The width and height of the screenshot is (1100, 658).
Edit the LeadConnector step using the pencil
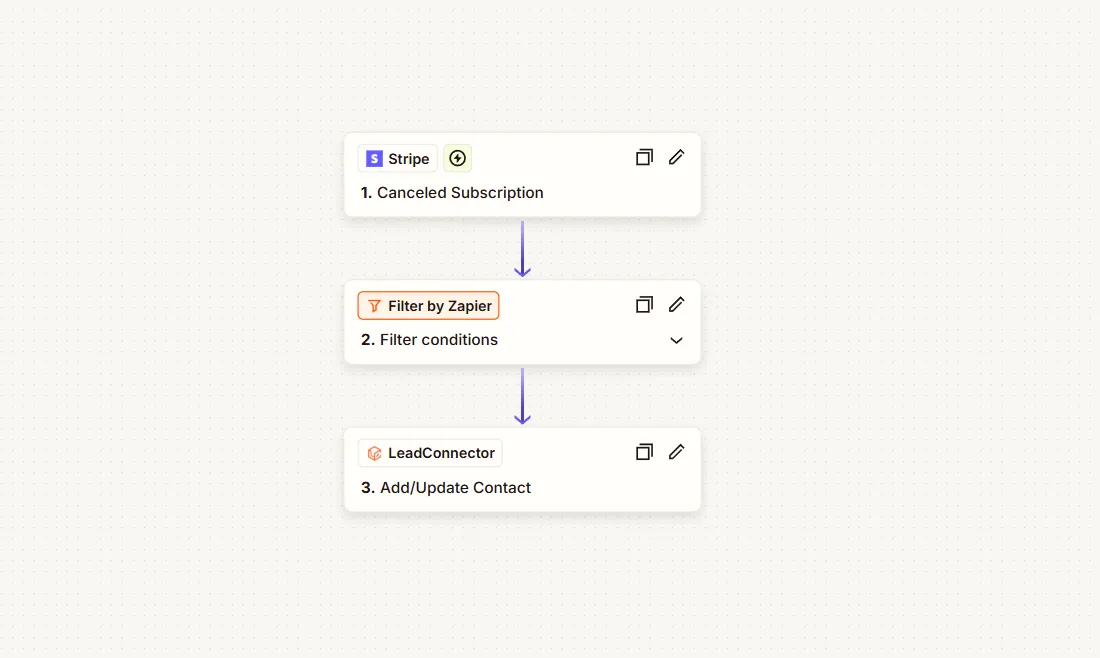[x=676, y=452]
